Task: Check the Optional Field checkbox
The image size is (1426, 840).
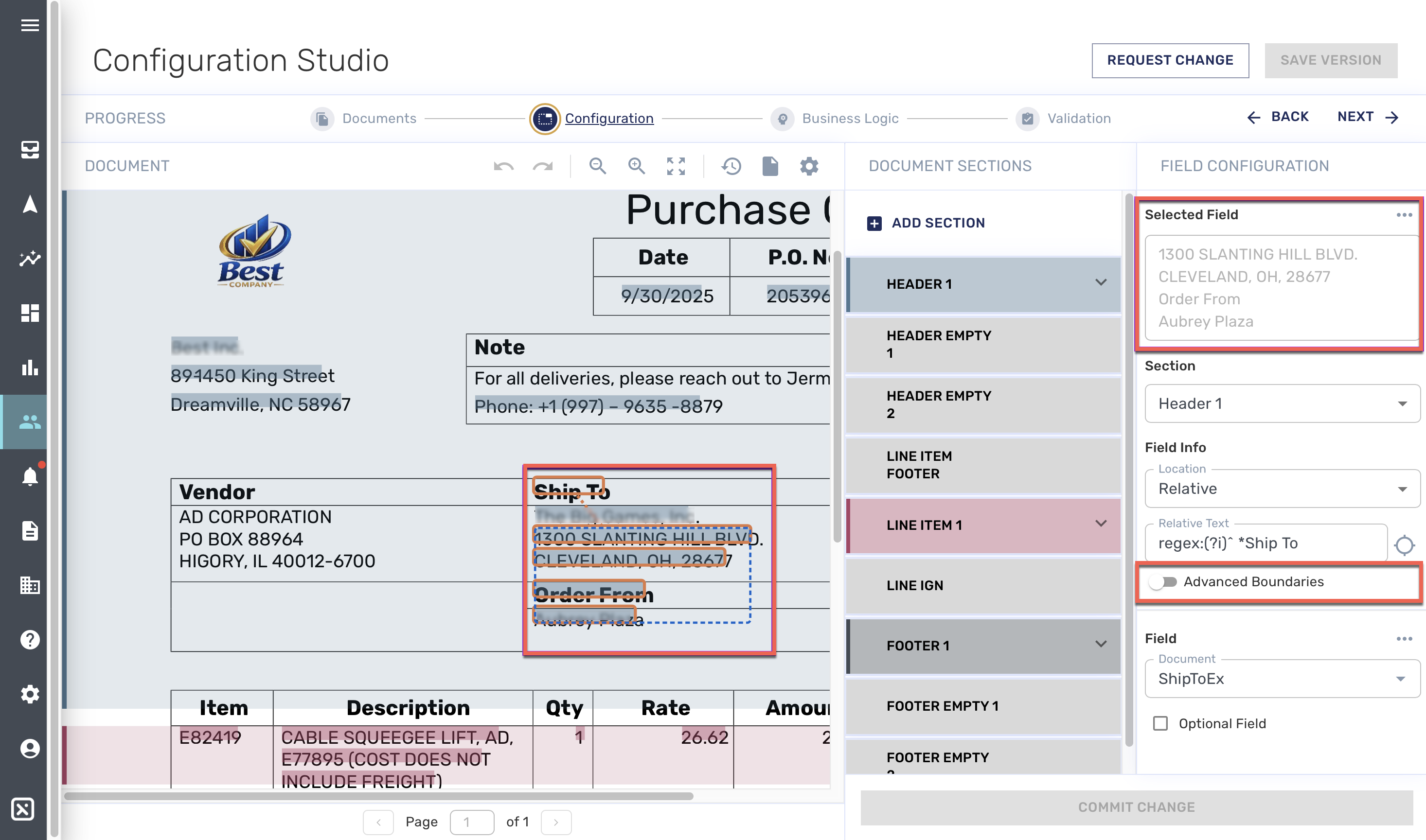Action: click(1160, 723)
